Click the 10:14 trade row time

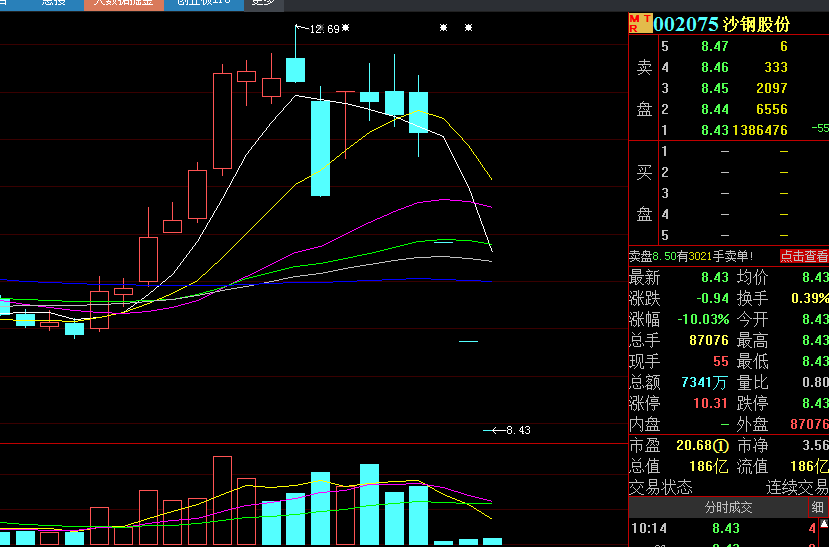[x=649, y=528]
